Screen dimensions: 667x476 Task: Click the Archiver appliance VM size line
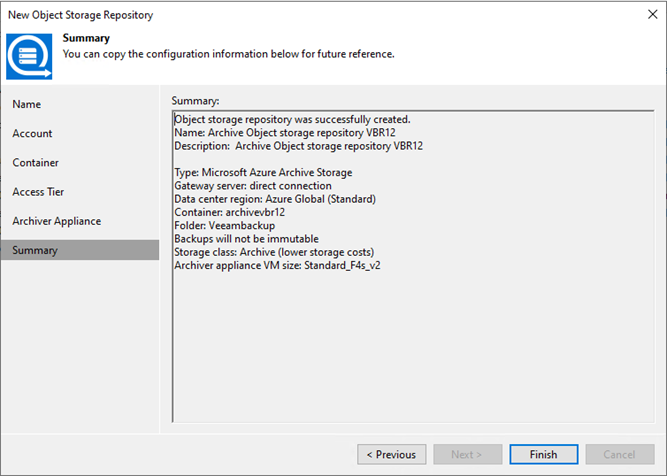pyautogui.click(x=277, y=265)
